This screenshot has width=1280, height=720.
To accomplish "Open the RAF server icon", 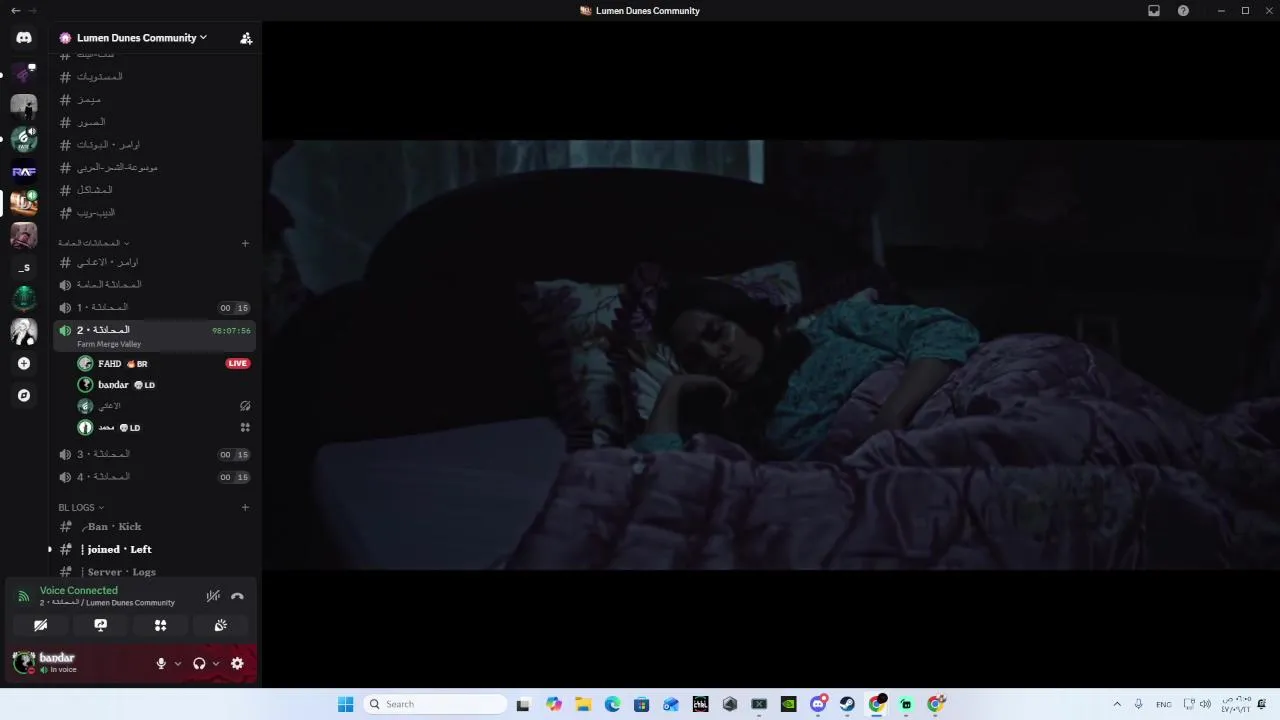I will pyautogui.click(x=24, y=171).
